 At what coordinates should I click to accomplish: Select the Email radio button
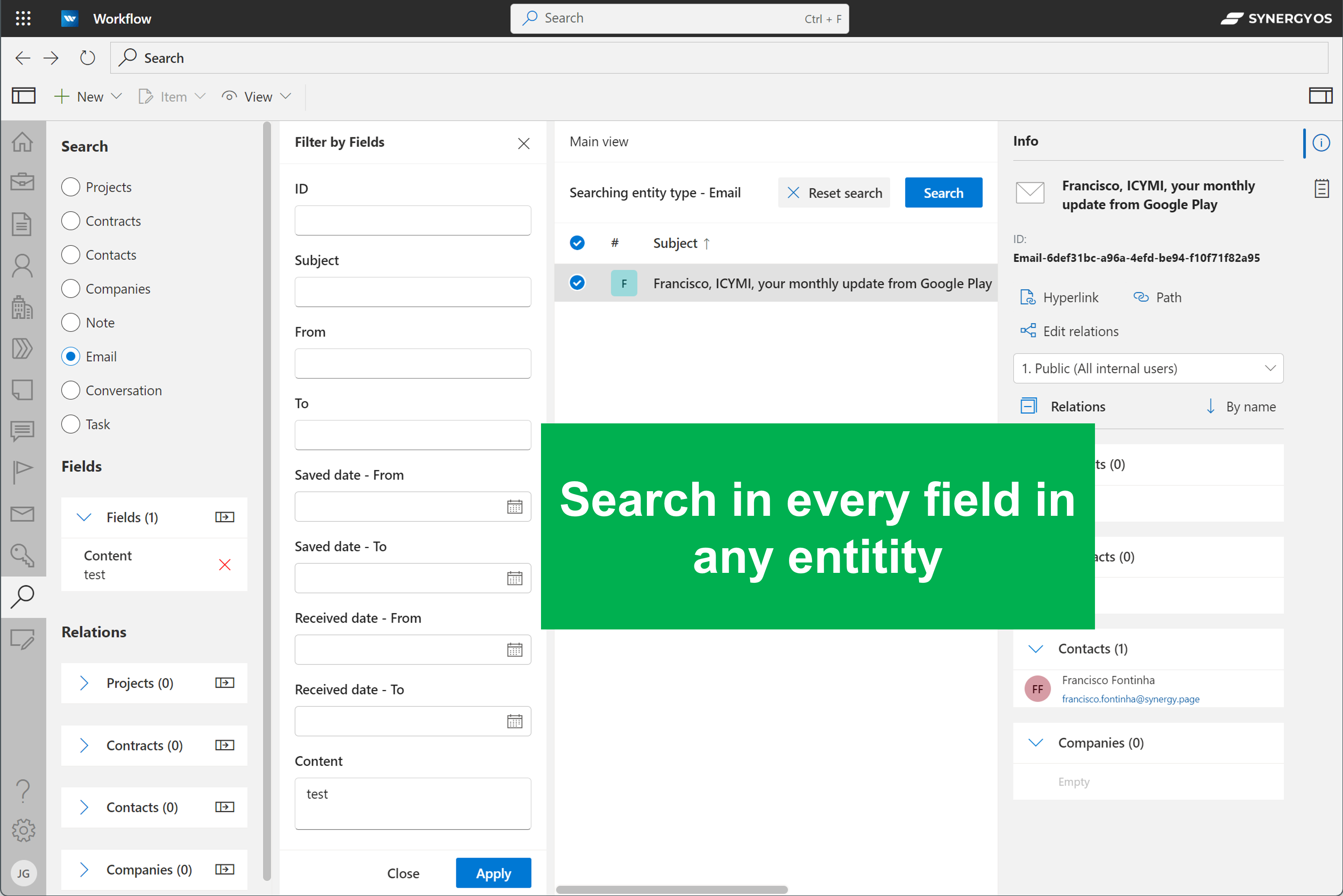[70, 356]
